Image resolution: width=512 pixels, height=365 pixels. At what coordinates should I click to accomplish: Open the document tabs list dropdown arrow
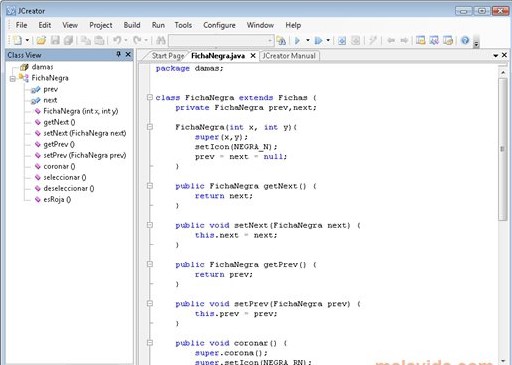[496, 55]
